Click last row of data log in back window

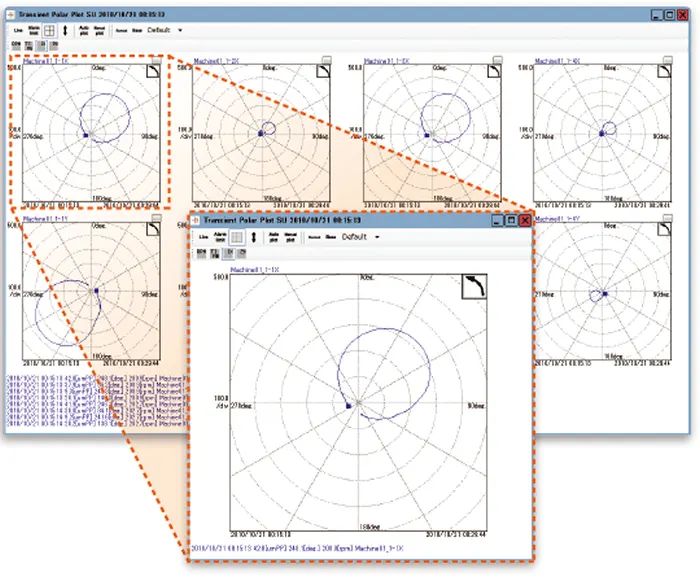pyautogui.click(x=96, y=423)
